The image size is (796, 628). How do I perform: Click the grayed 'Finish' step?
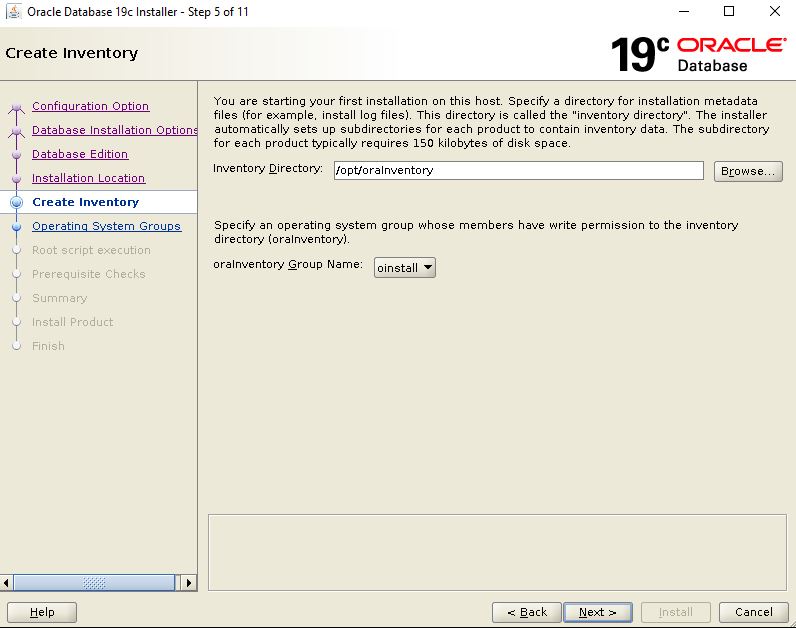[48, 346]
